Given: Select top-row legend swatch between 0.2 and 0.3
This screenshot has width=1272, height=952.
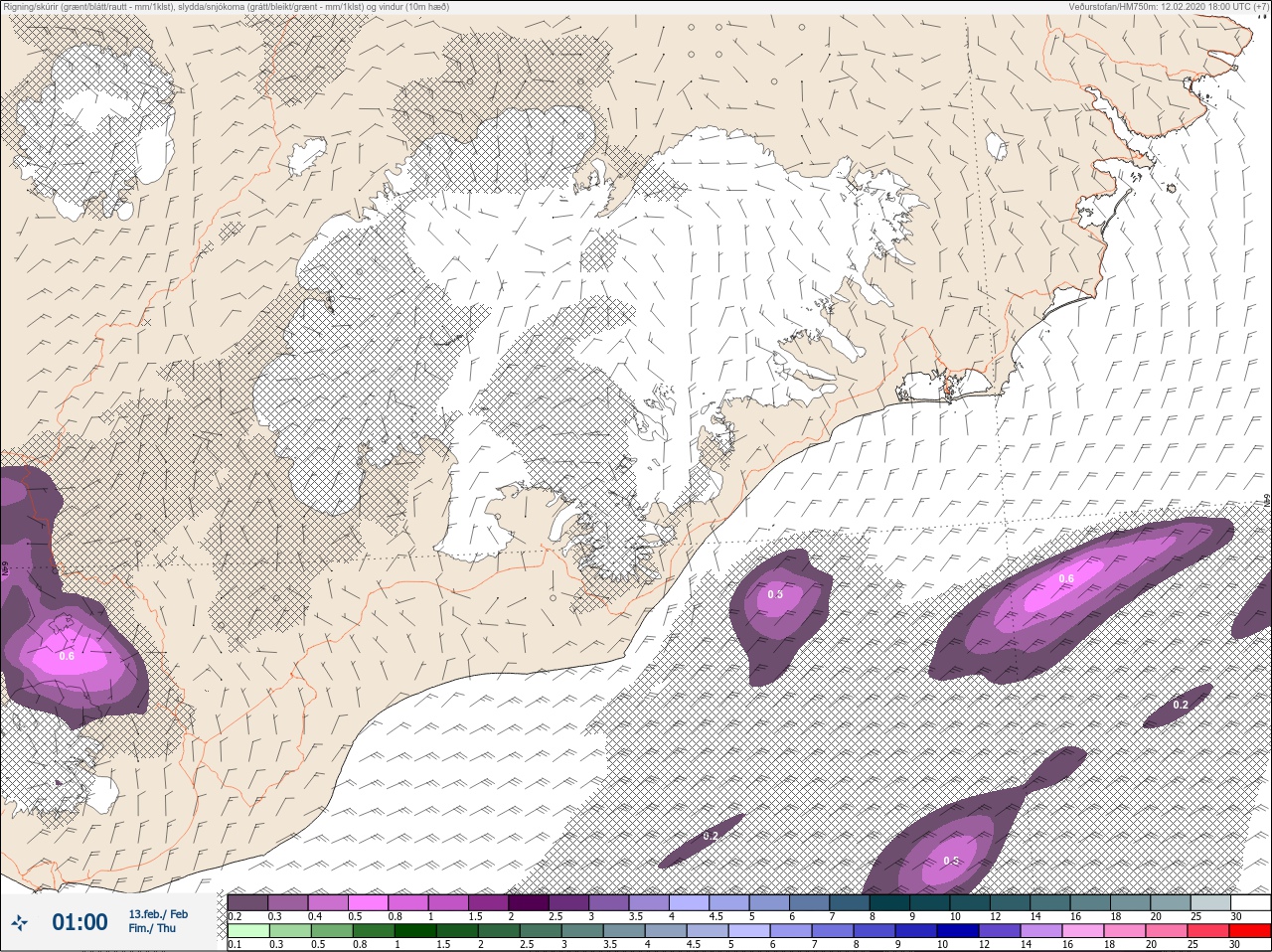Looking at the screenshot, I should pyautogui.click(x=247, y=902).
